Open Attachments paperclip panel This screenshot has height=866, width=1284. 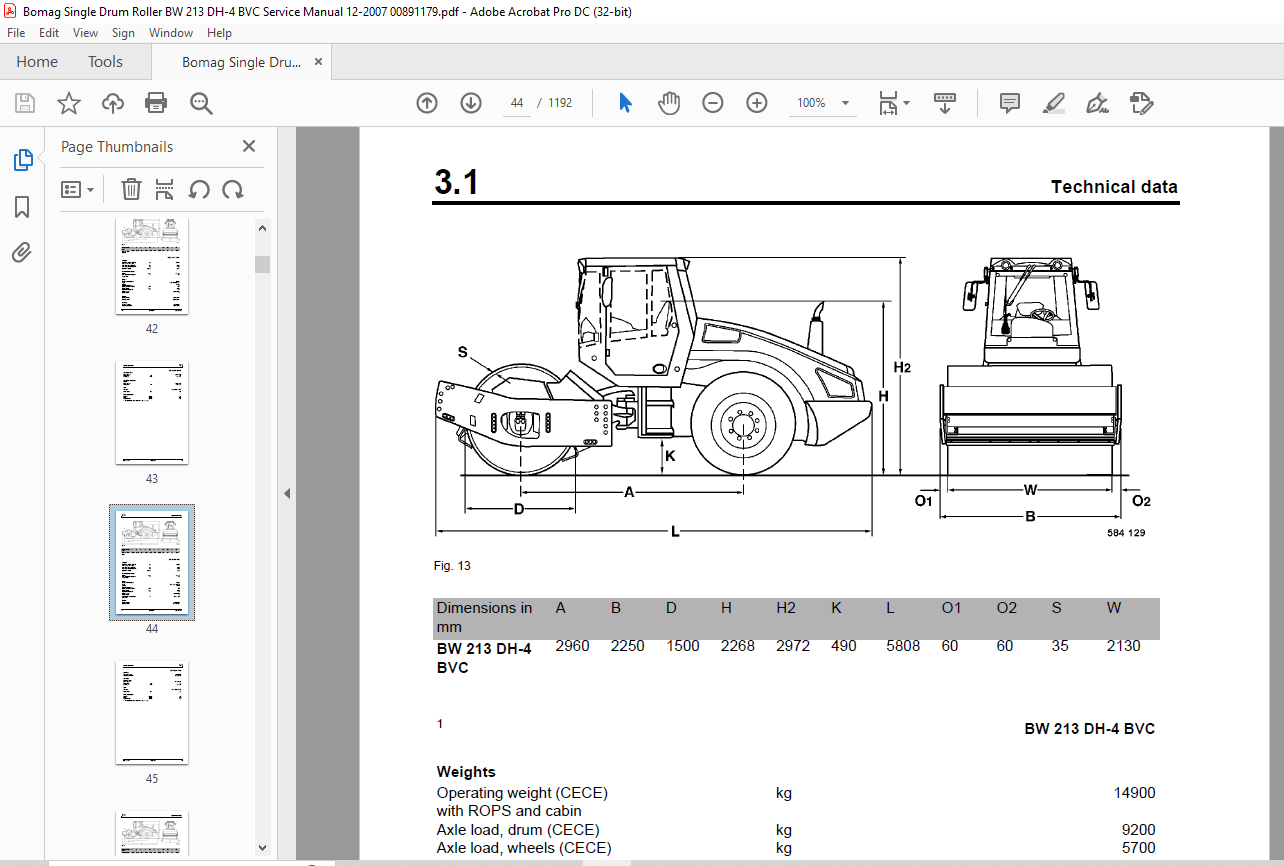[x=22, y=252]
